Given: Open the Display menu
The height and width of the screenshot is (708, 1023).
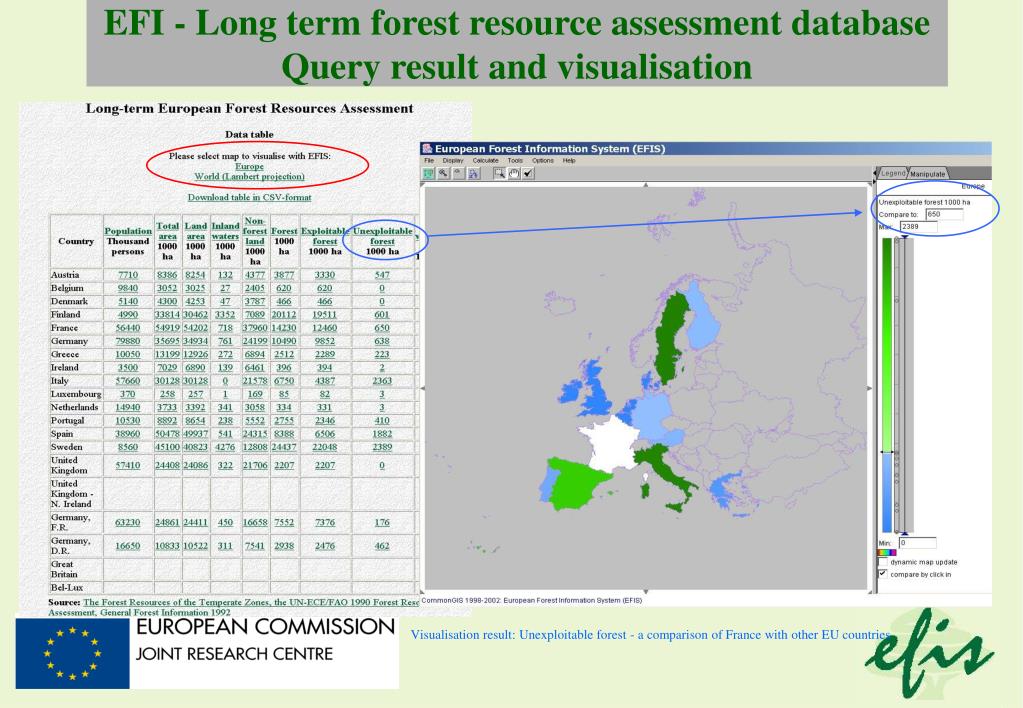Looking at the screenshot, I should [453, 161].
